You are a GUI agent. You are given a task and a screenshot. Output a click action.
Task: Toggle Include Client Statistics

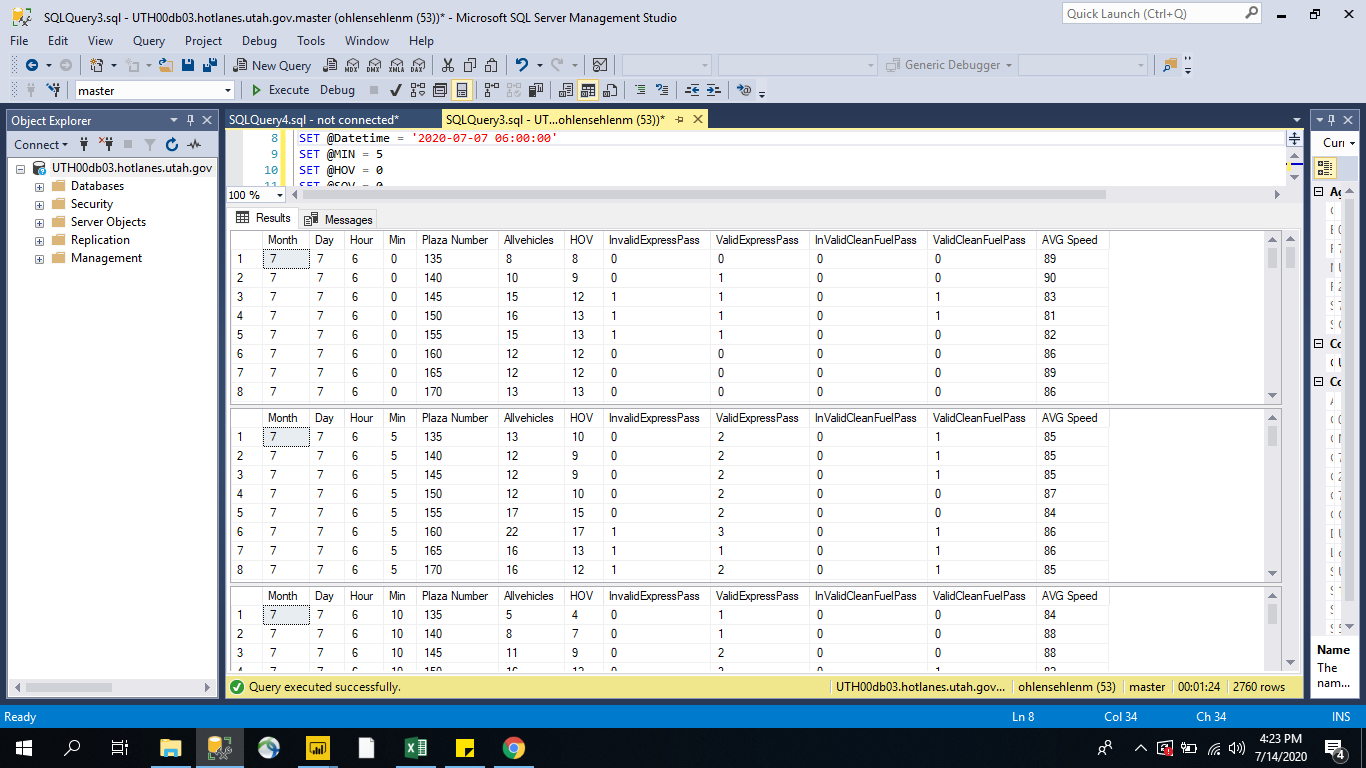535,90
